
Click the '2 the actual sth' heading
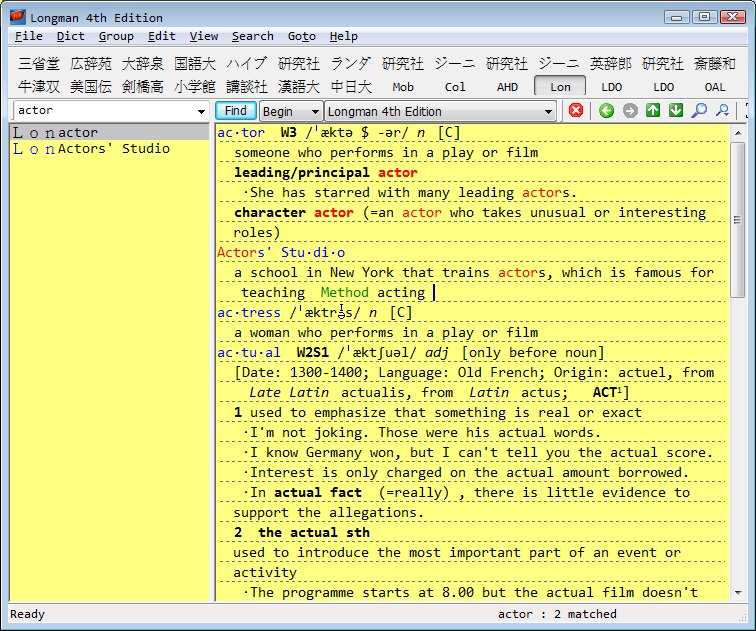[x=302, y=533]
